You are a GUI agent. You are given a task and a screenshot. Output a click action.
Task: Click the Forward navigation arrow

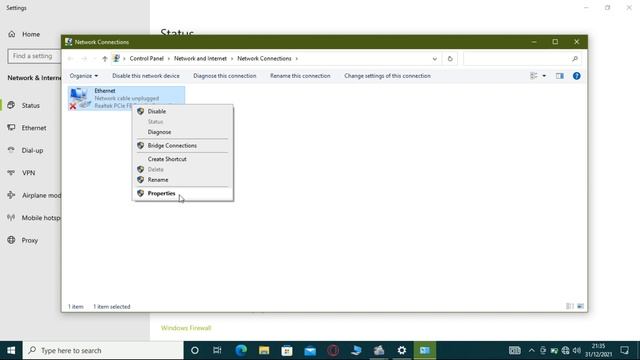point(84,59)
